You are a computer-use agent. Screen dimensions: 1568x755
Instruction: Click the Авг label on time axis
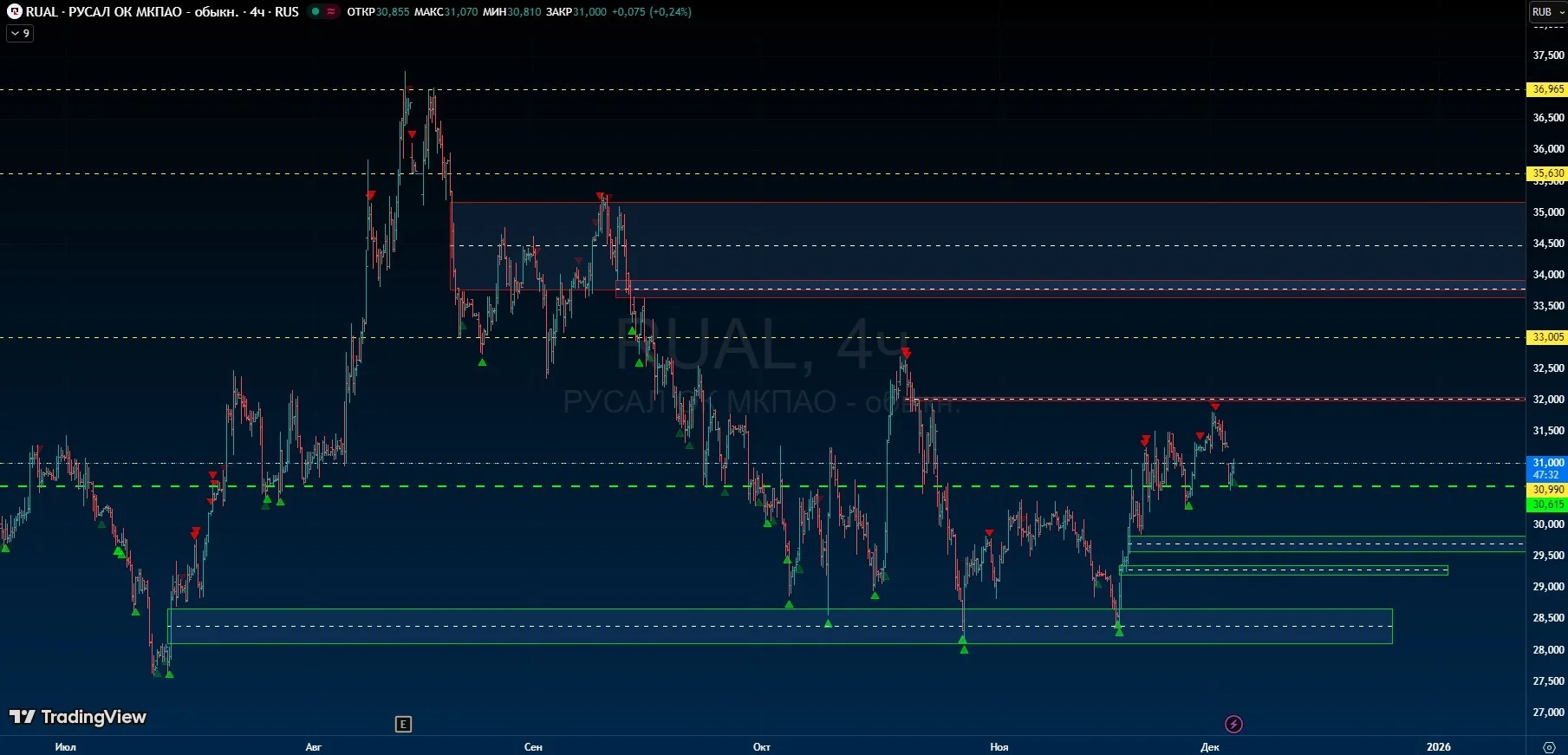click(x=314, y=747)
